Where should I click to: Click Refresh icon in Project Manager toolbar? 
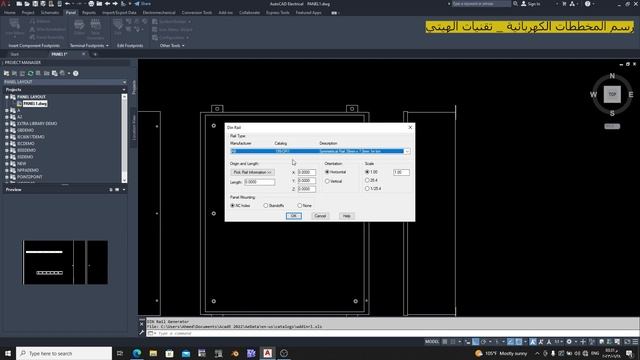click(30, 73)
